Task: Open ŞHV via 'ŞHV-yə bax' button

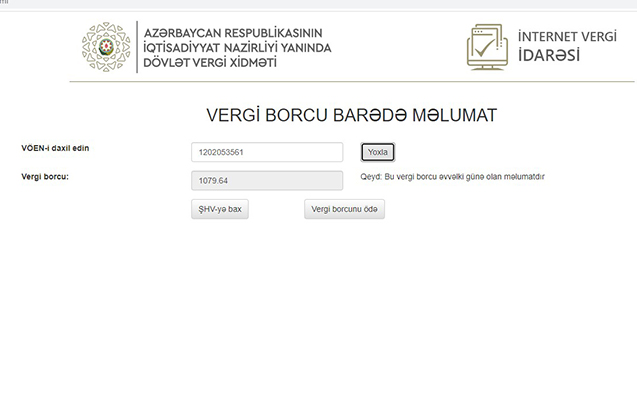Action: [219, 209]
